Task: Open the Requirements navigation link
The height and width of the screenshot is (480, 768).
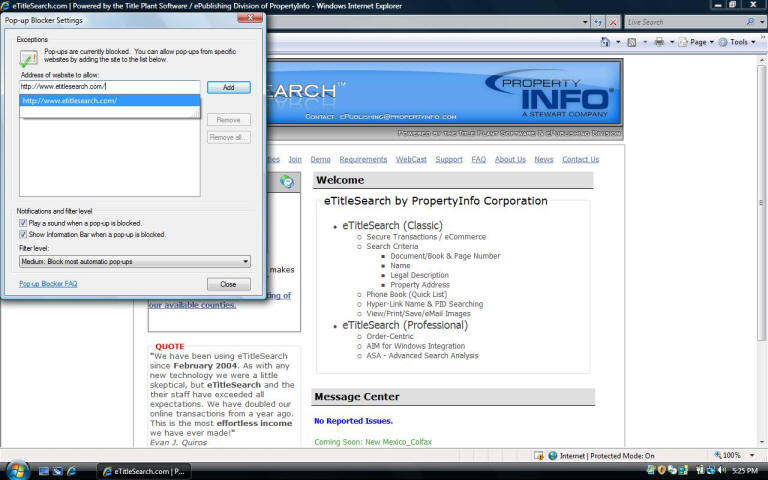Action: [363, 160]
